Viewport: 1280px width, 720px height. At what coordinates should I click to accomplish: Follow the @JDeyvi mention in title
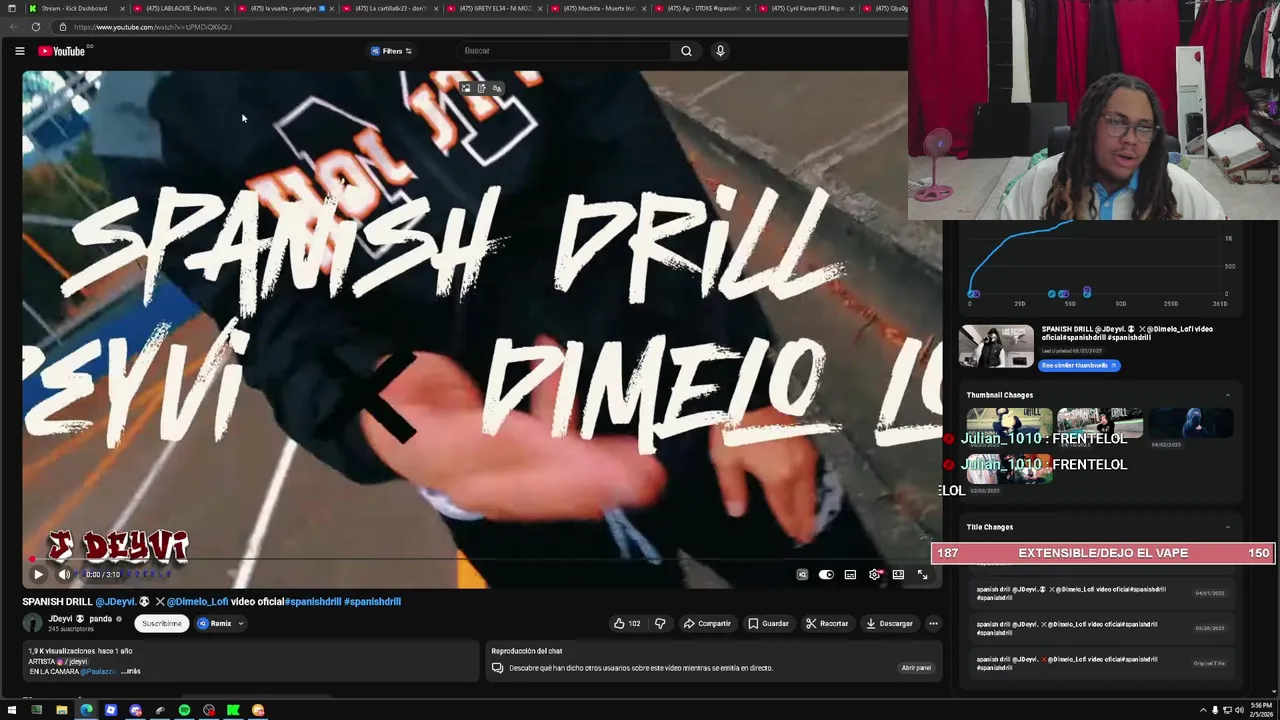click(116, 602)
